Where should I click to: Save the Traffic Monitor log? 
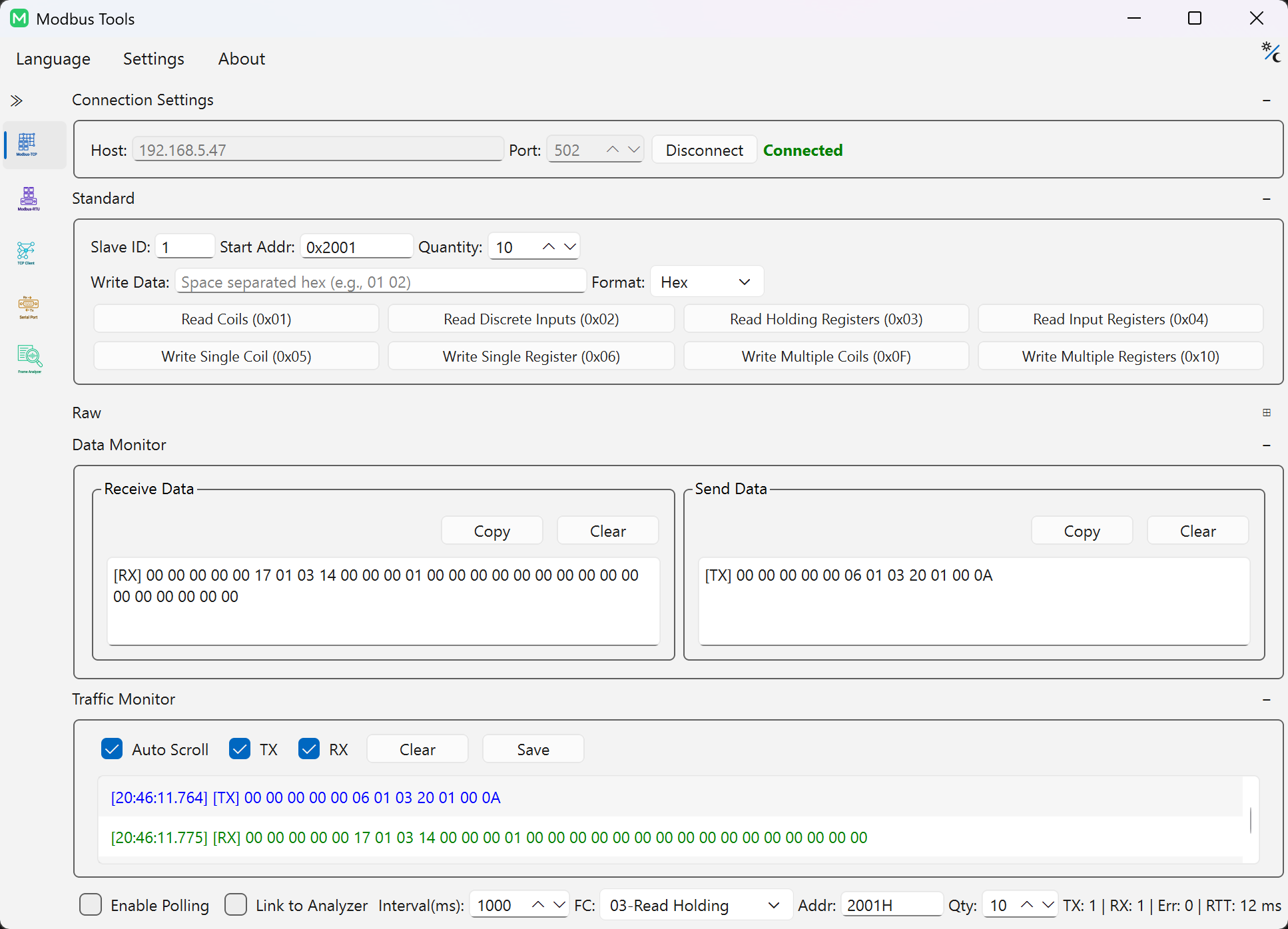pyautogui.click(x=533, y=749)
